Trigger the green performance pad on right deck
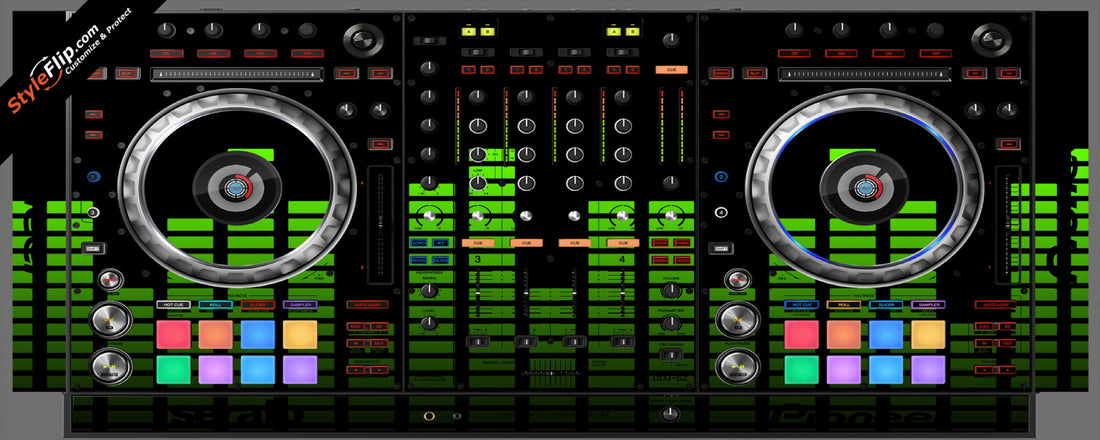The height and width of the screenshot is (440, 1100). pos(801,370)
